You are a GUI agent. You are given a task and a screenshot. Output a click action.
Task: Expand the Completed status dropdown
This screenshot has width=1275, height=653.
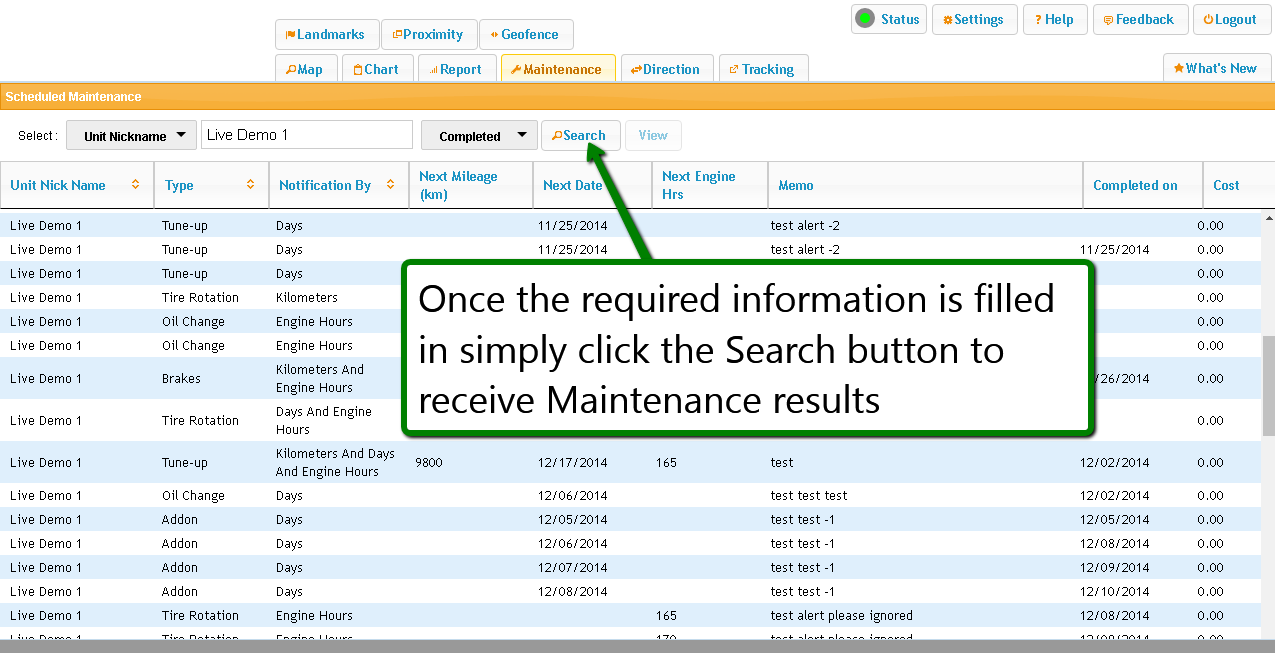pos(479,136)
